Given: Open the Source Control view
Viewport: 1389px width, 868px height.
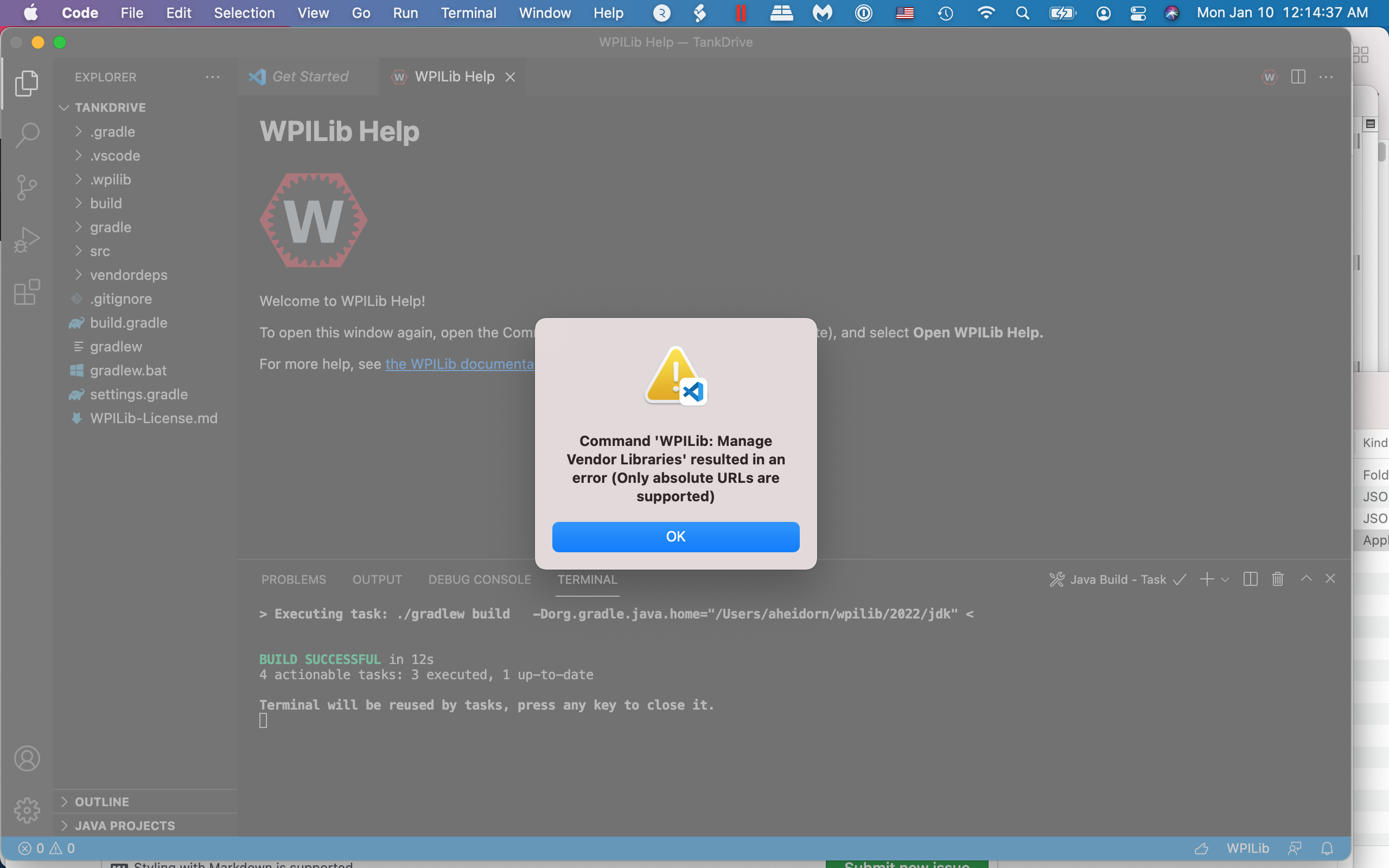Looking at the screenshot, I should tap(27, 187).
